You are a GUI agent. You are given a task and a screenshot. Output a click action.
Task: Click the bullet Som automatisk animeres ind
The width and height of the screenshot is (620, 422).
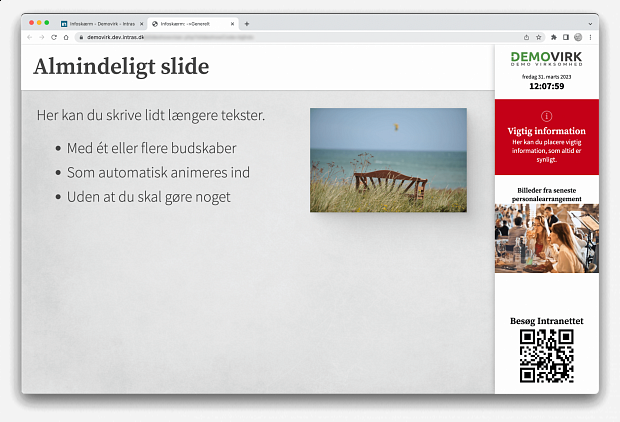click(158, 172)
